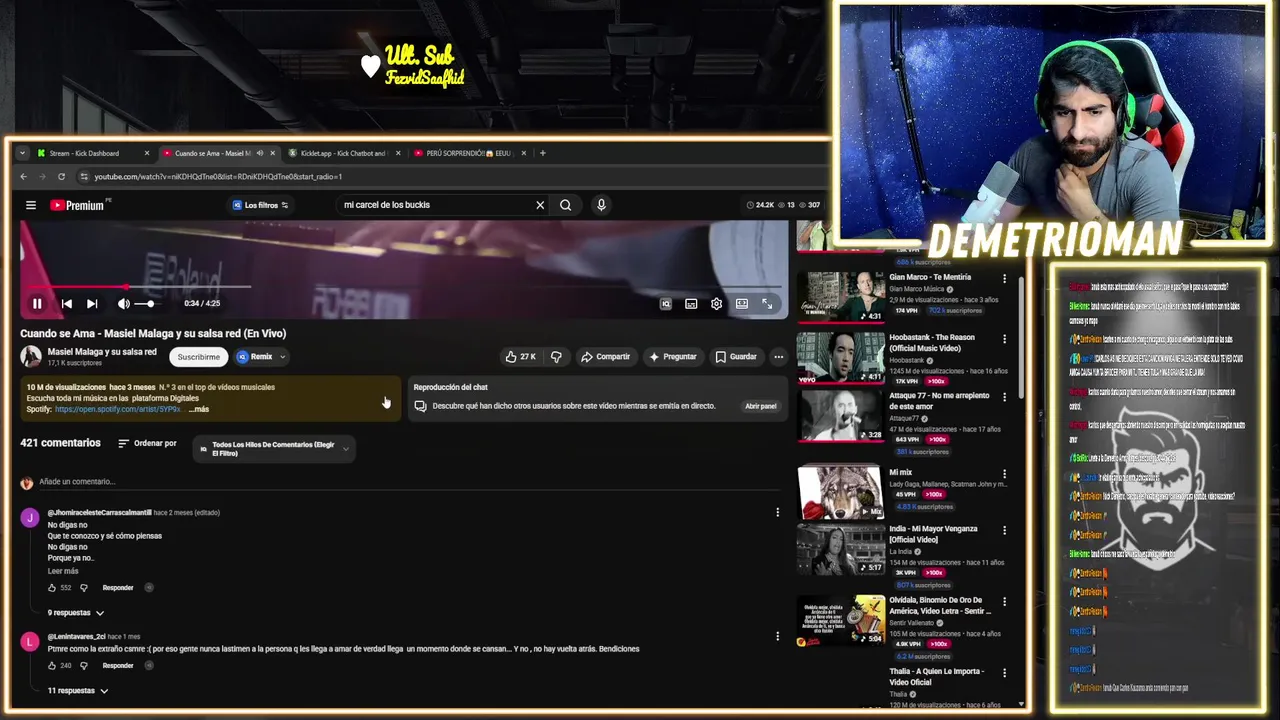Open the Olvídala, Binomio De Oro thumbnail
The height and width of the screenshot is (720, 1280).
[841, 621]
